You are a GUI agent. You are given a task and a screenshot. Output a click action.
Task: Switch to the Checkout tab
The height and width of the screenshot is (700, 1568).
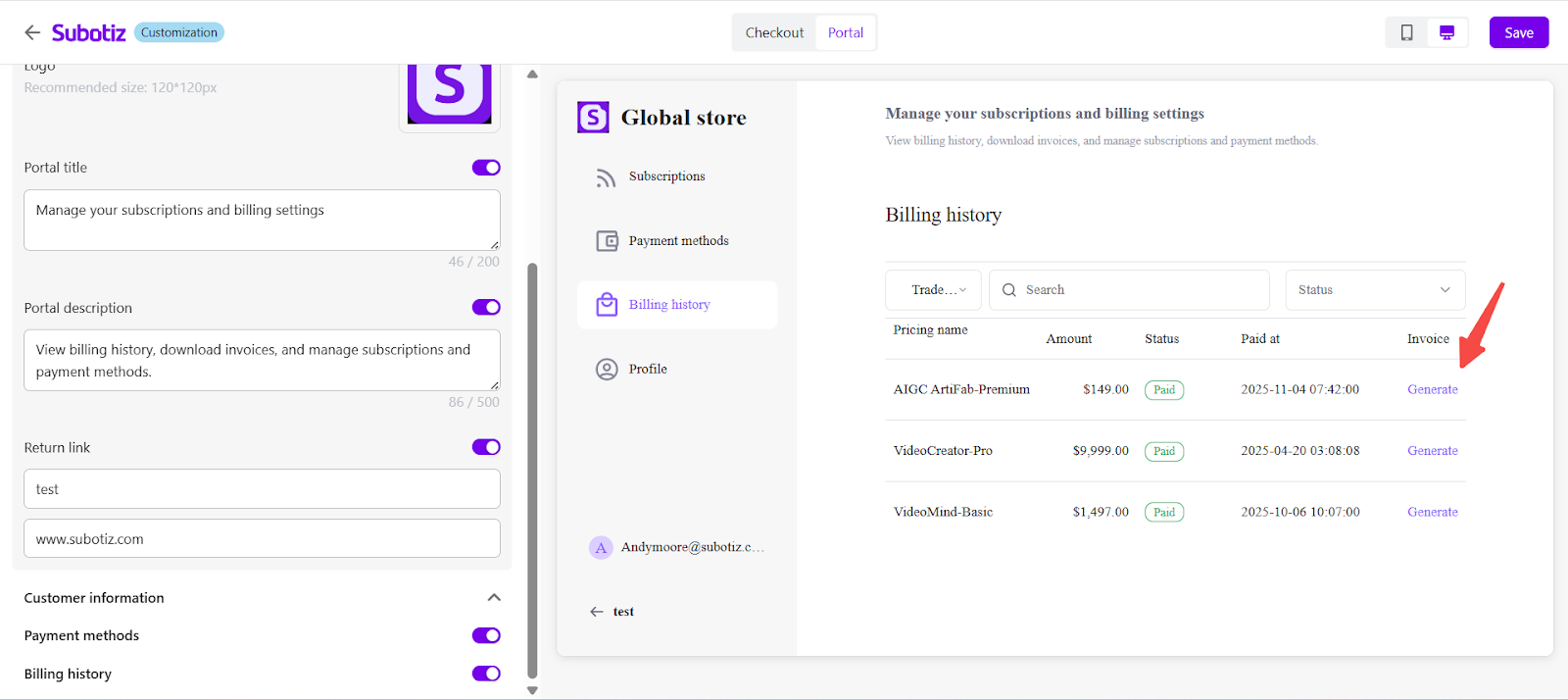click(774, 32)
